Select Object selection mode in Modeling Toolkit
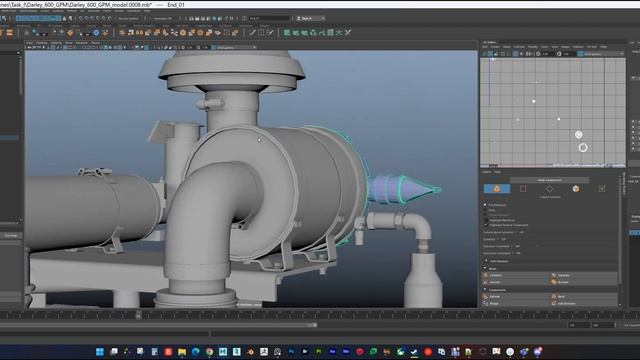Screen dimensions: 640x360 [497, 189]
